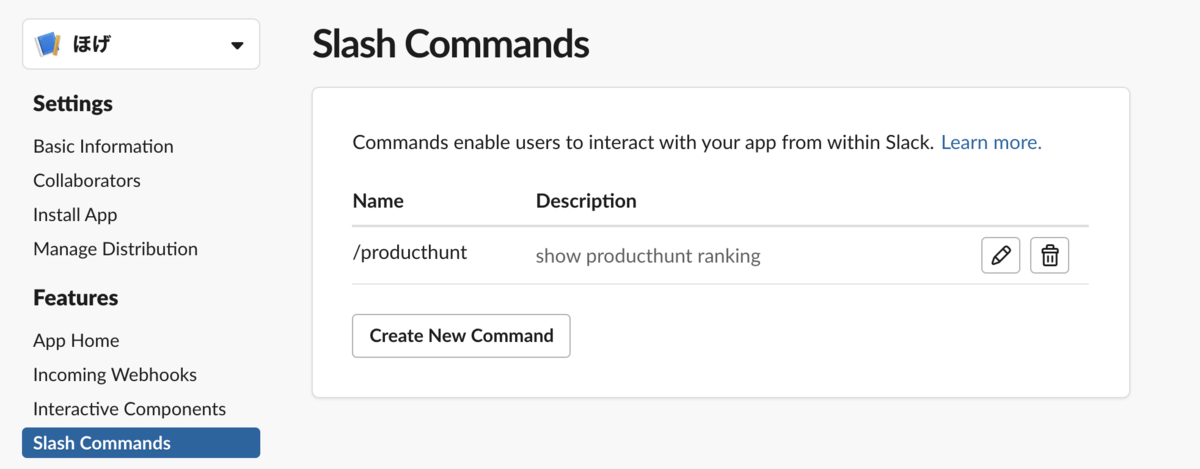Edit the /producthunt command with pencil icon
Image resolution: width=1200 pixels, height=469 pixels.
tap(1001, 255)
